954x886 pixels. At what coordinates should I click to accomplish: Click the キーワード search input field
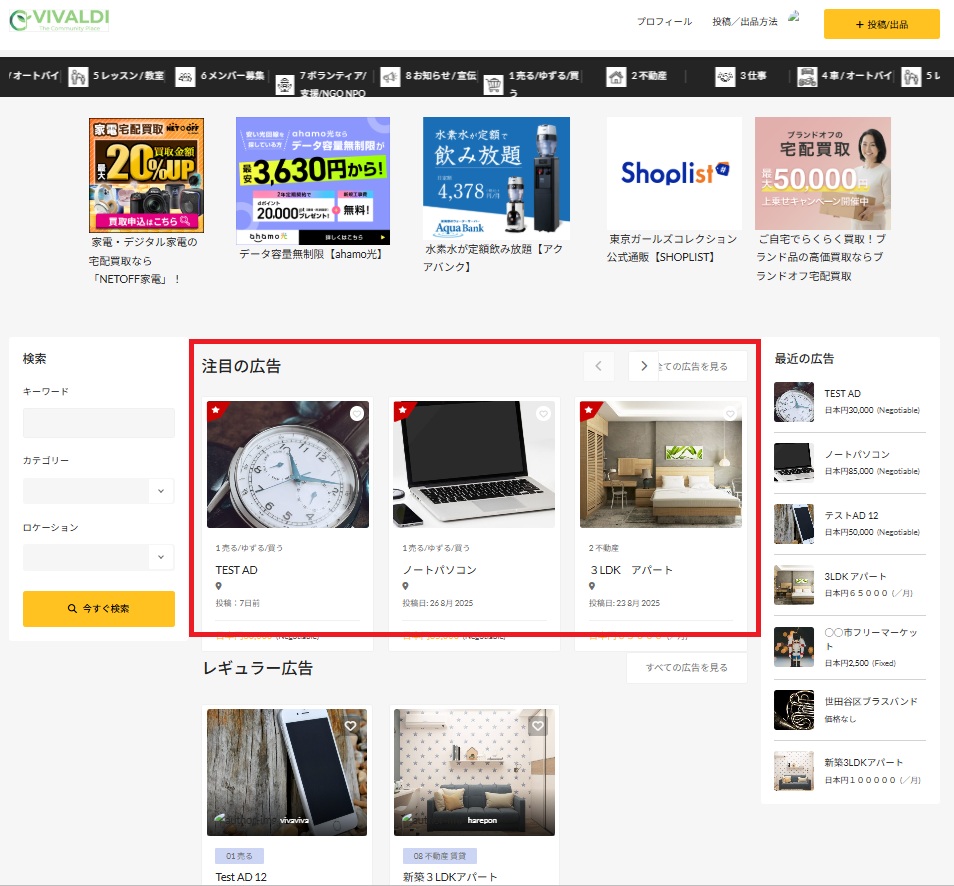98,423
